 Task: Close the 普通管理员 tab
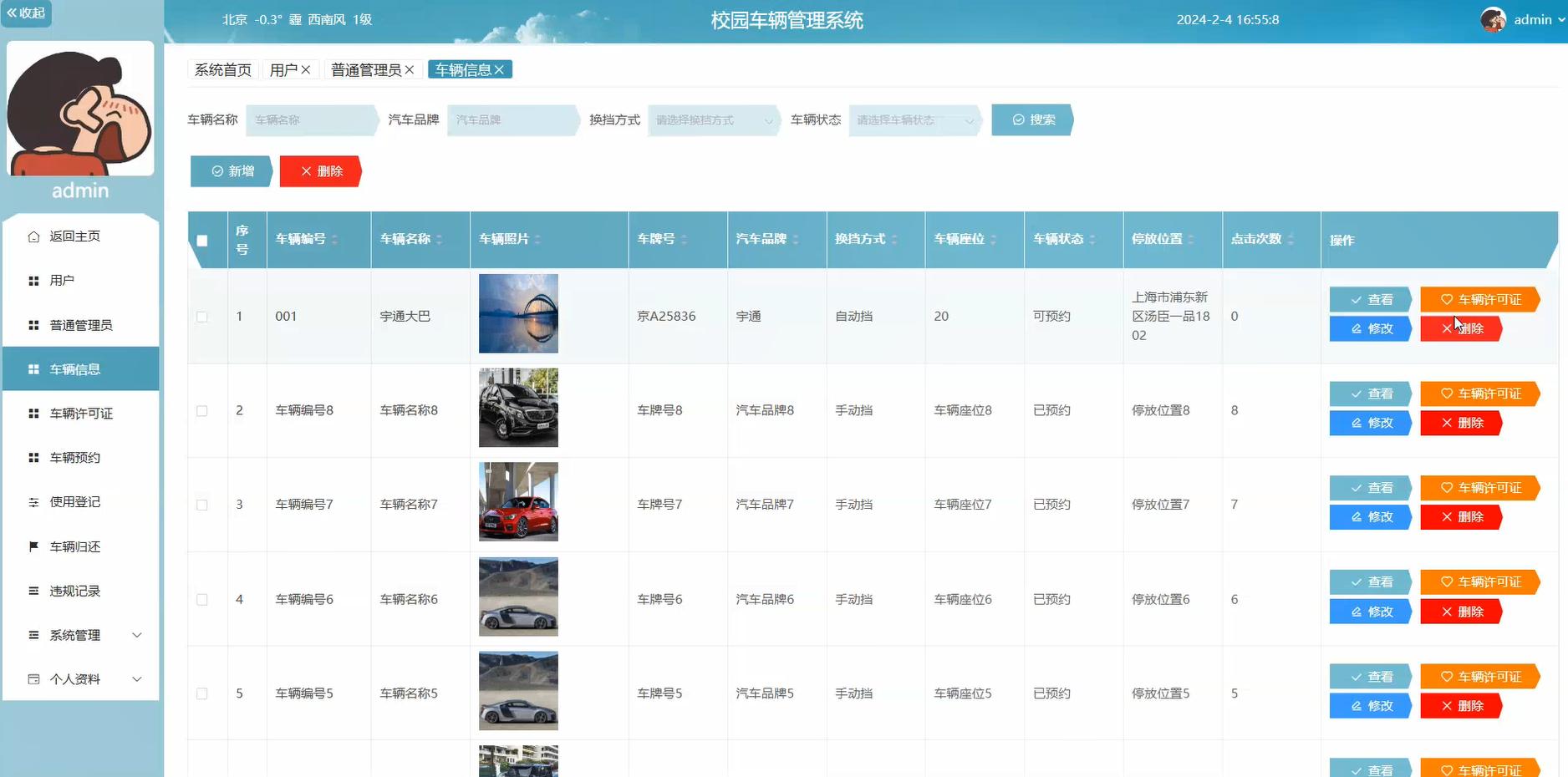point(410,69)
